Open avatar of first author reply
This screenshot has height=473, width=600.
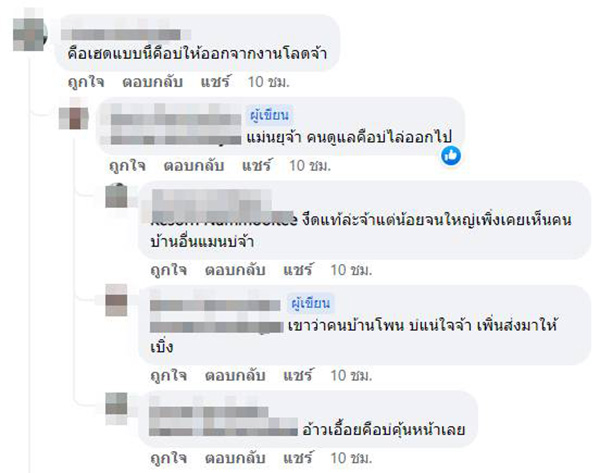click(x=73, y=116)
